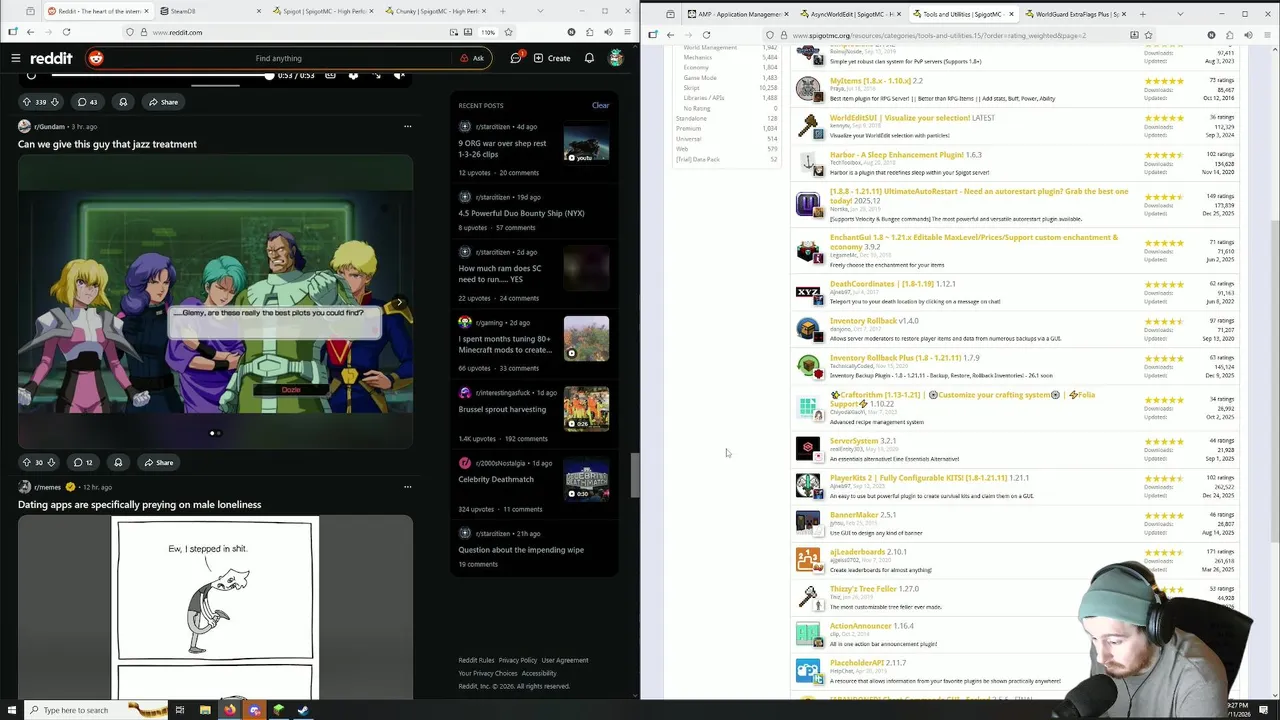Click ServerSystem plugin icon
The width and height of the screenshot is (1280, 720).
pyautogui.click(x=808, y=448)
